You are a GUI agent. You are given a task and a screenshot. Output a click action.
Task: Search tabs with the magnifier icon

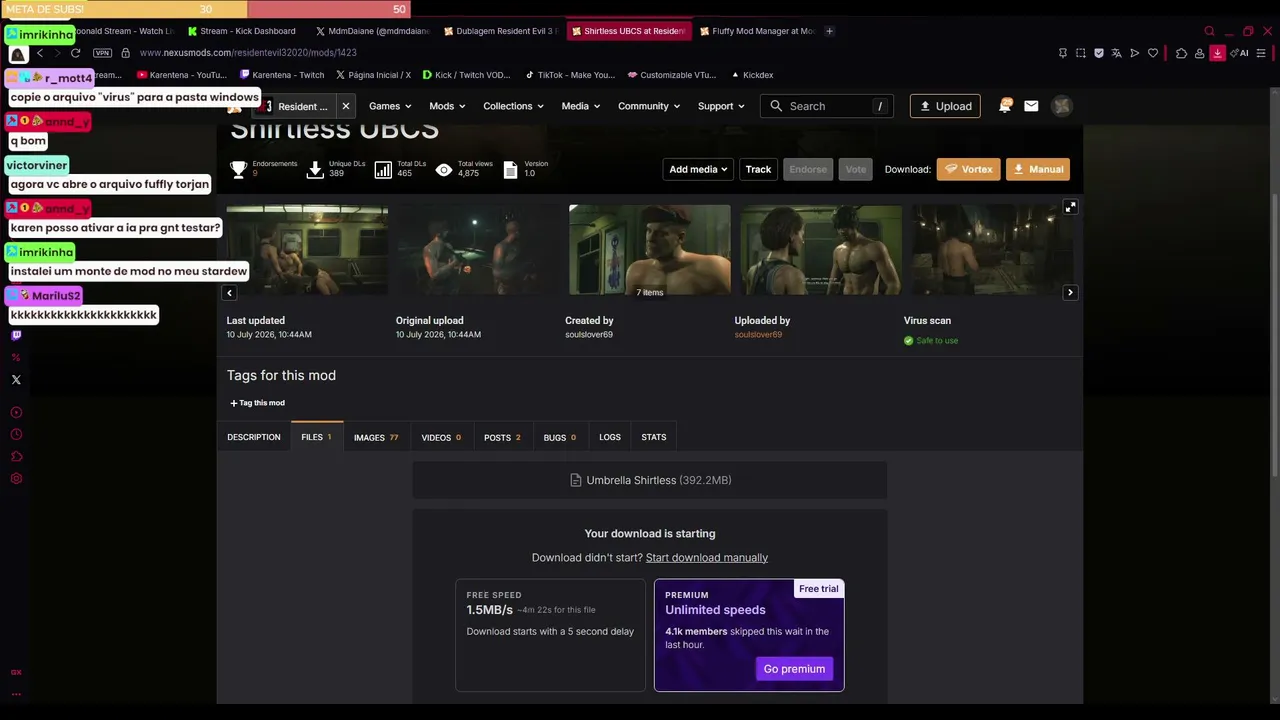pos(1209,31)
